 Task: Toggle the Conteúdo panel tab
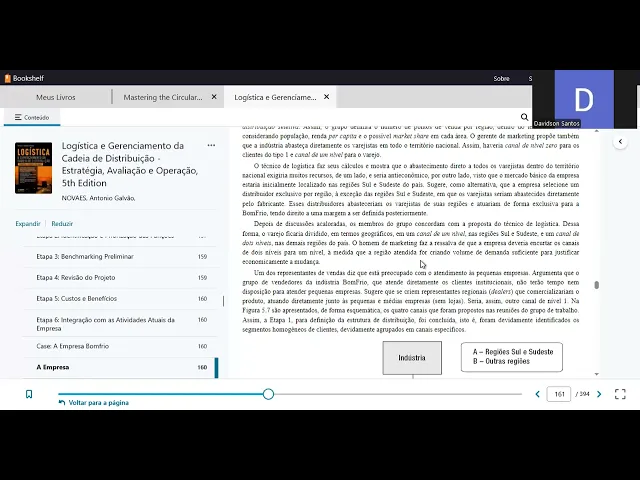pyautogui.click(x=32, y=117)
